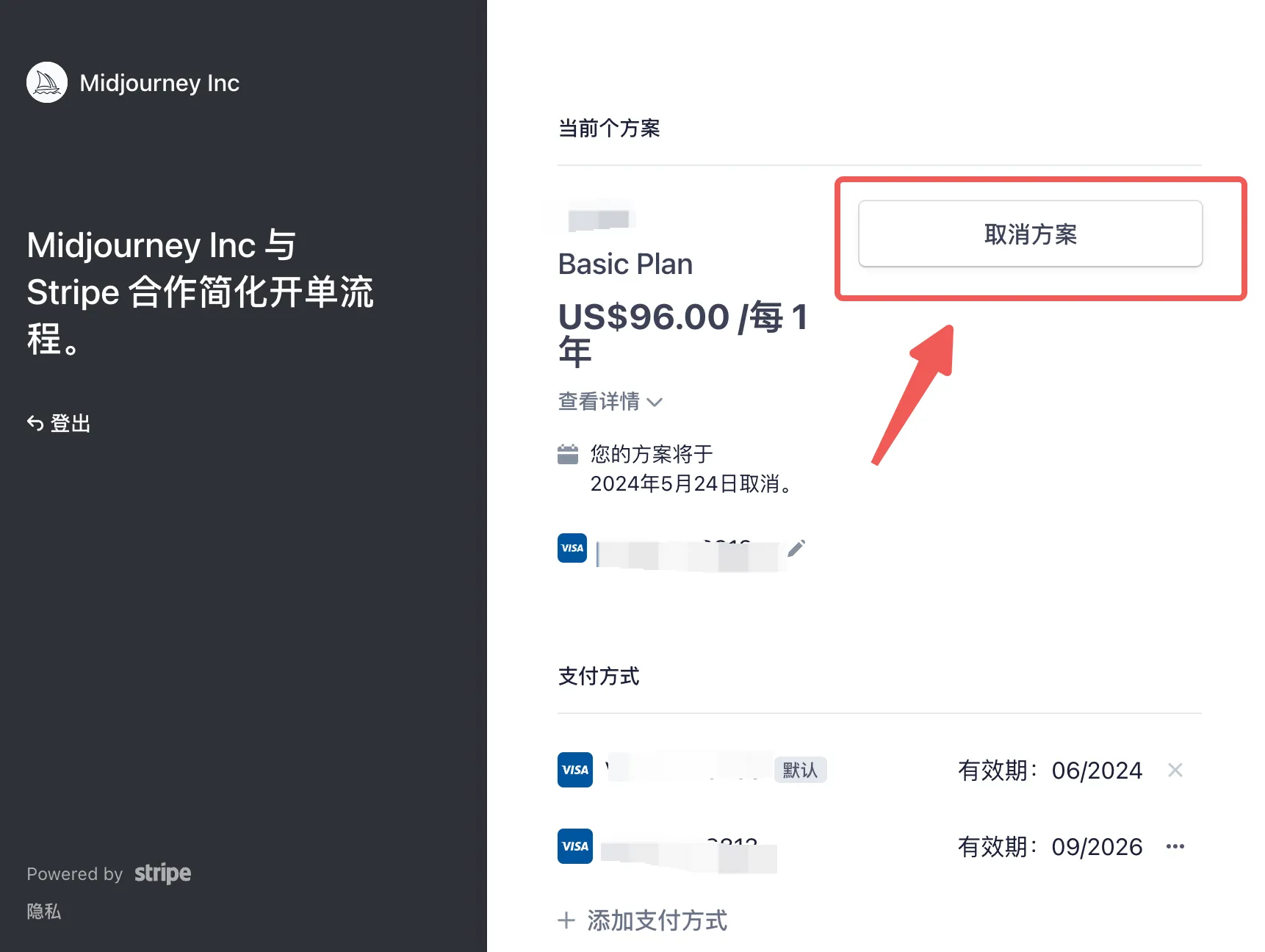Screen dimensions: 1265x952
Task: Click the Midjourney Inc name in the header
Action: pyautogui.click(x=159, y=83)
